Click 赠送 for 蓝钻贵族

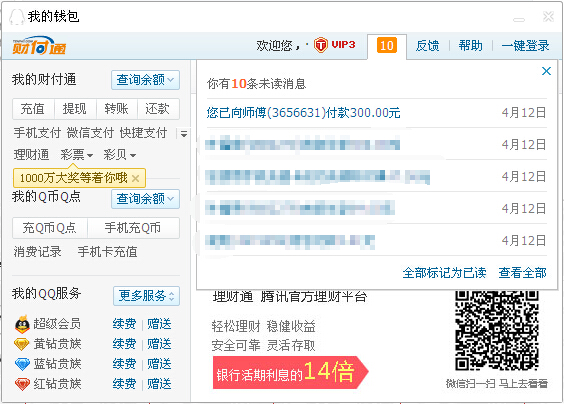pos(159,364)
